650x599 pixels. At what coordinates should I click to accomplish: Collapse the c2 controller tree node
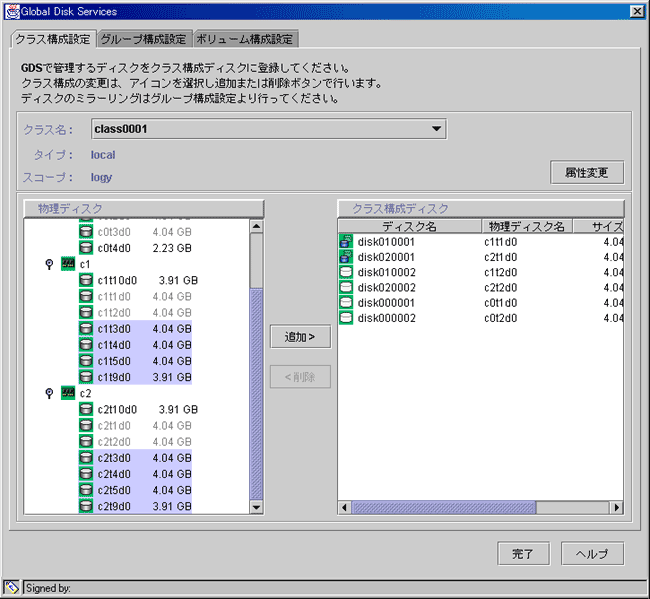click(49, 393)
